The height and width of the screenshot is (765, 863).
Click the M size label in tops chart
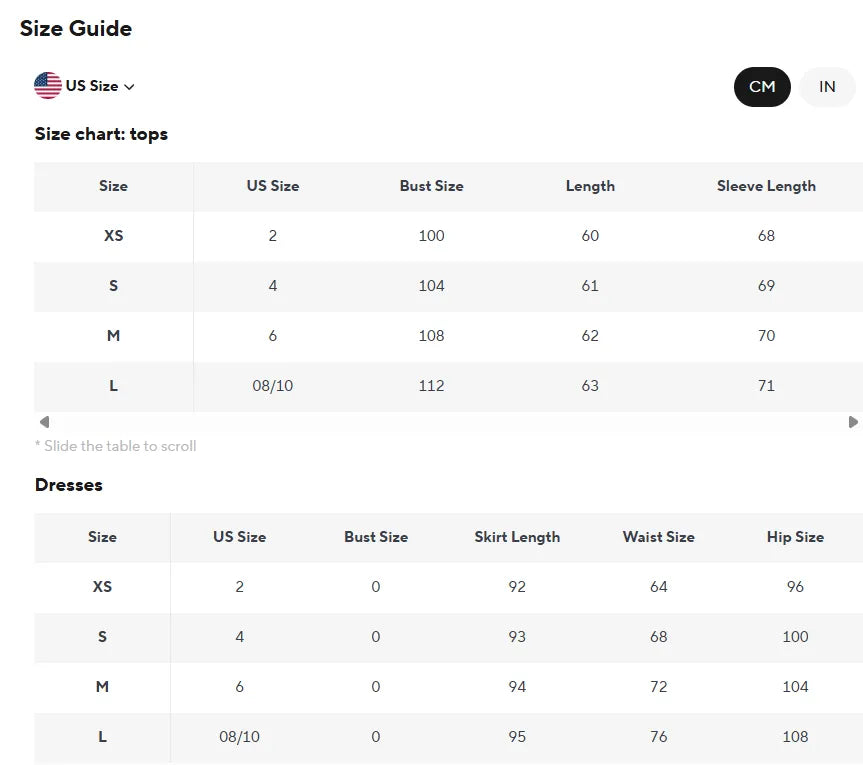pyautogui.click(x=113, y=336)
